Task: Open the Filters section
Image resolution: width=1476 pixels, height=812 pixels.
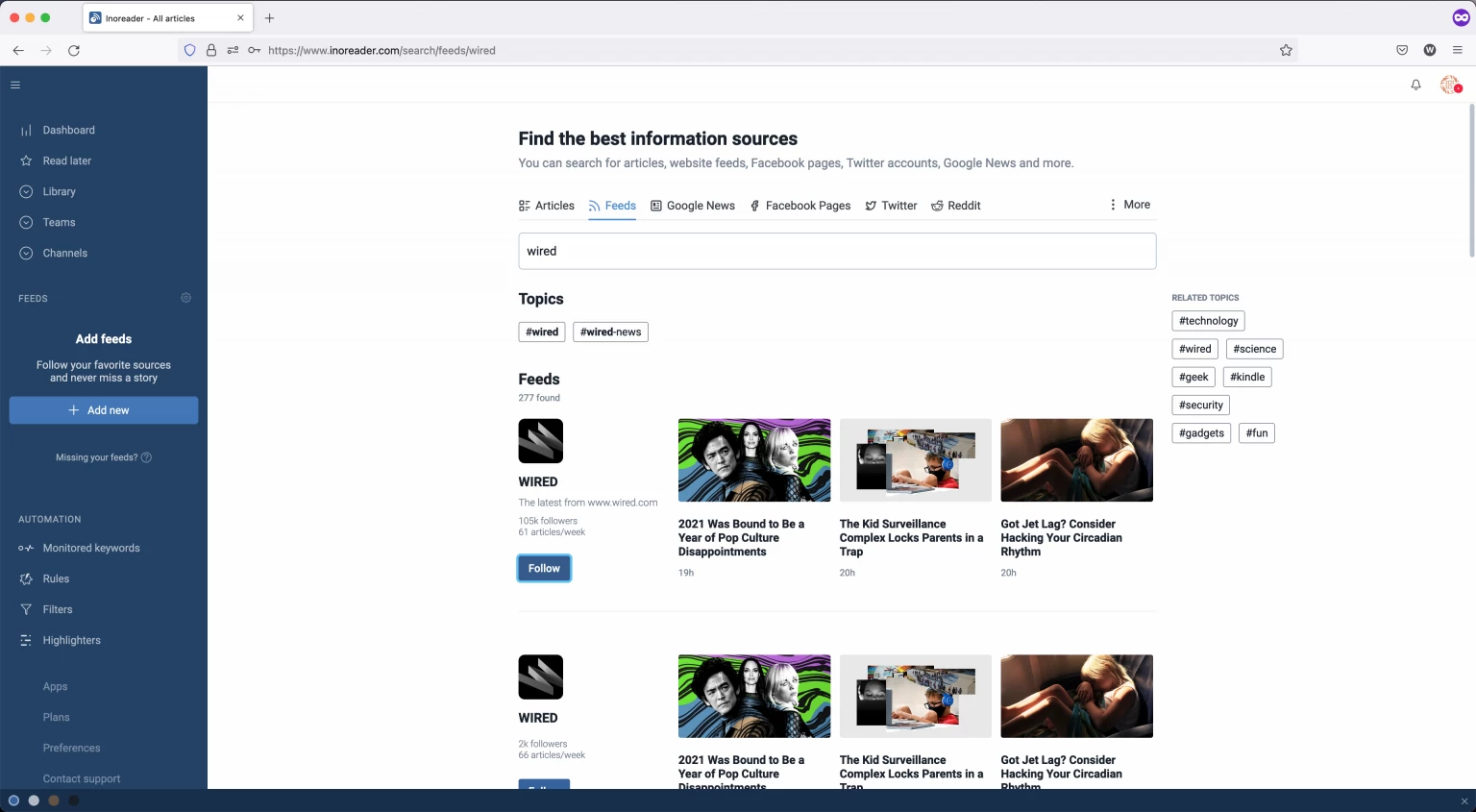Action: click(58, 609)
